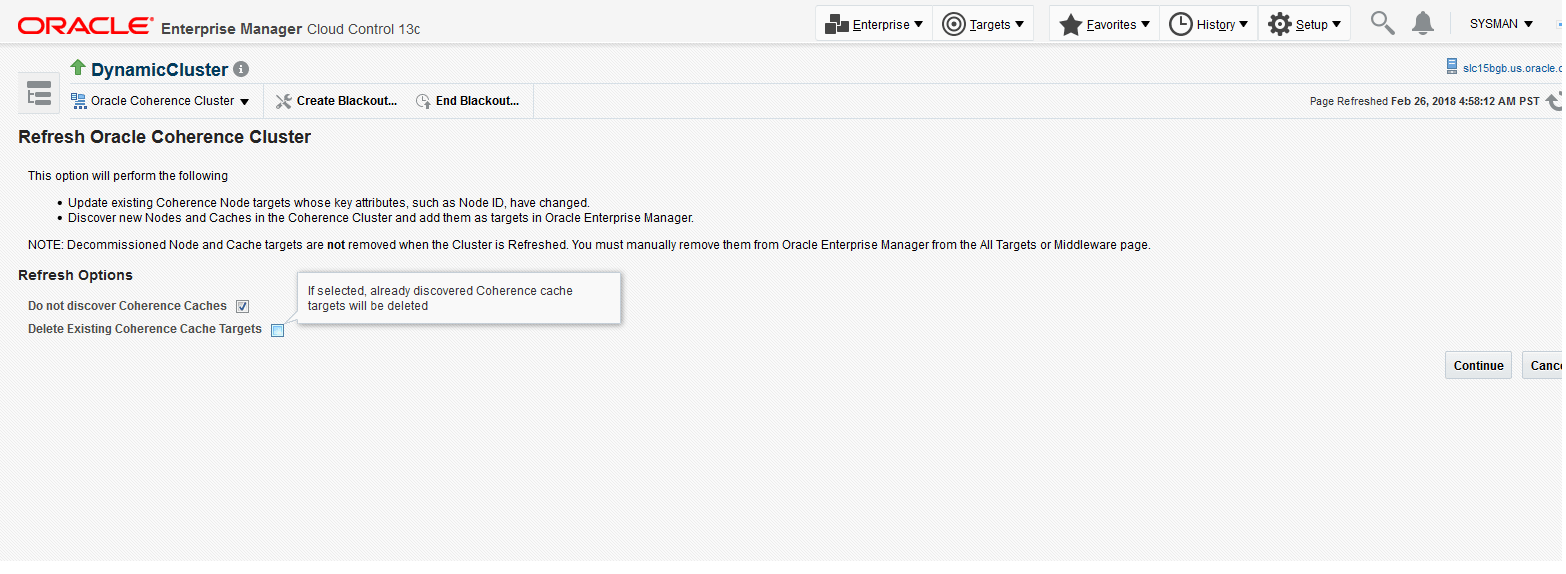1566x574 pixels.
Task: Open the navigation tree panel icon
Action: point(39,95)
